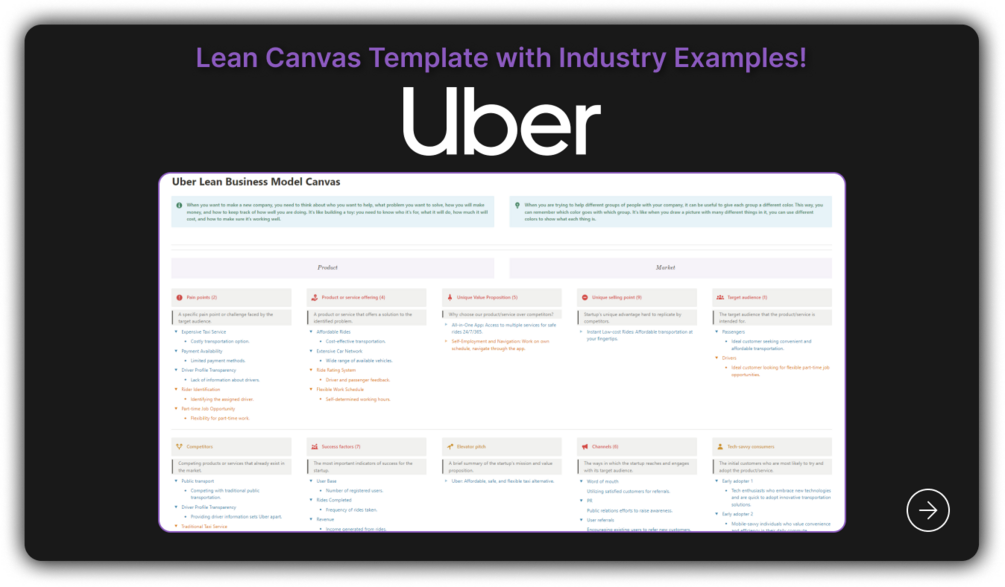Click the info icon in left callout

pyautogui.click(x=179, y=206)
